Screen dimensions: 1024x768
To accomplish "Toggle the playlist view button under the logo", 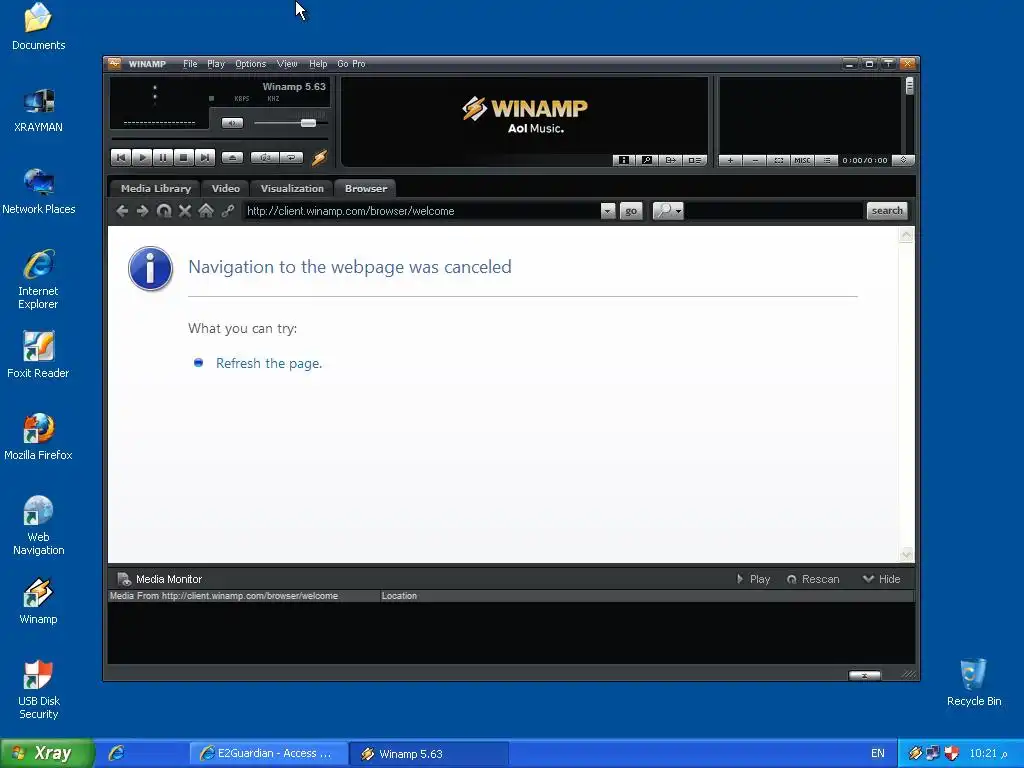I will tap(695, 160).
